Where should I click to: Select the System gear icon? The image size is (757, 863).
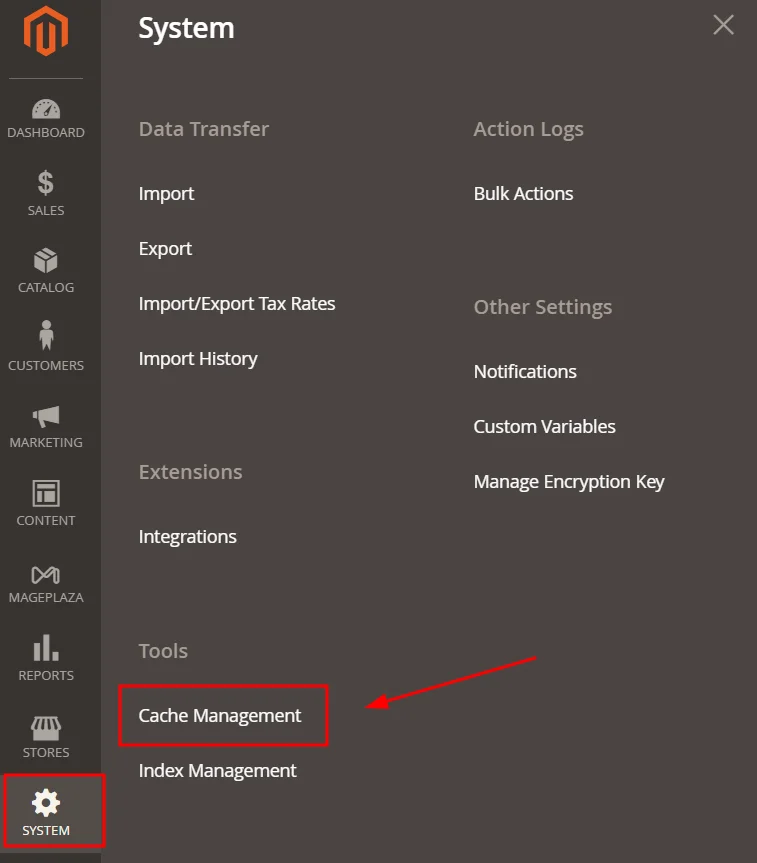(45, 811)
